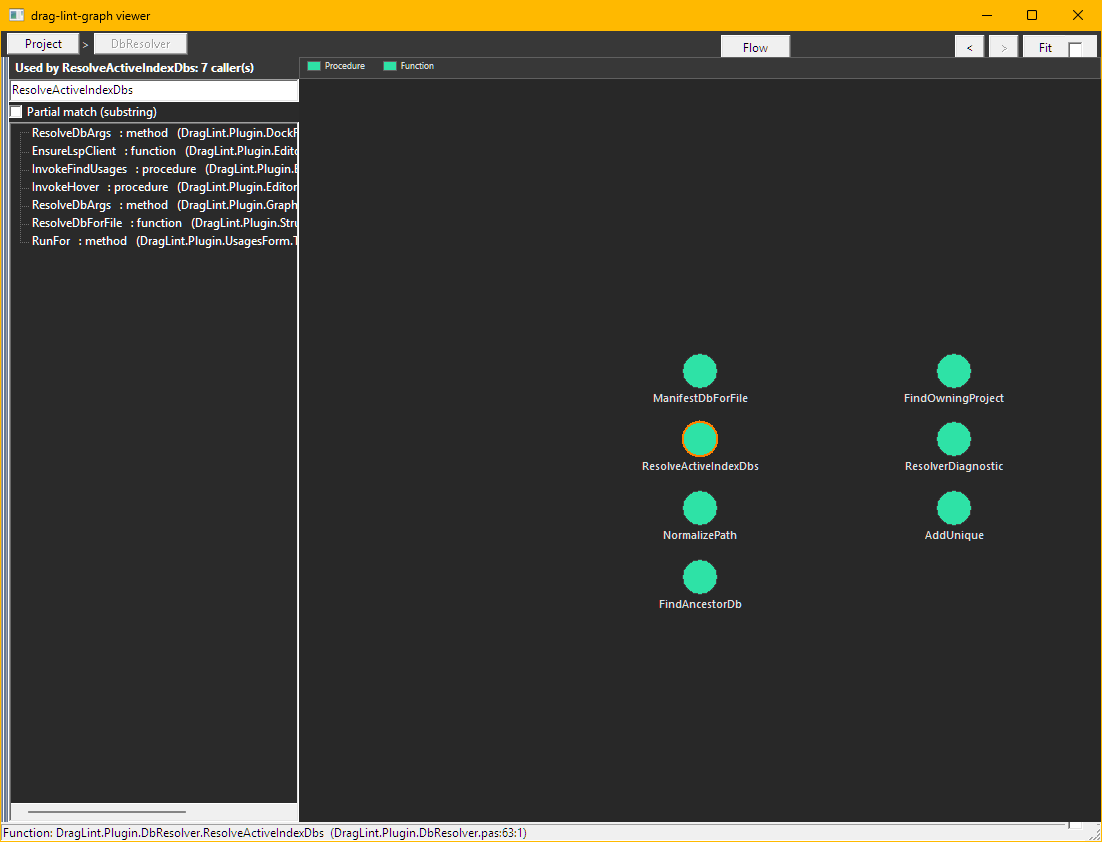The height and width of the screenshot is (842, 1102).
Task: Select the ResolveDbForFile function caller row
Action: 164,223
